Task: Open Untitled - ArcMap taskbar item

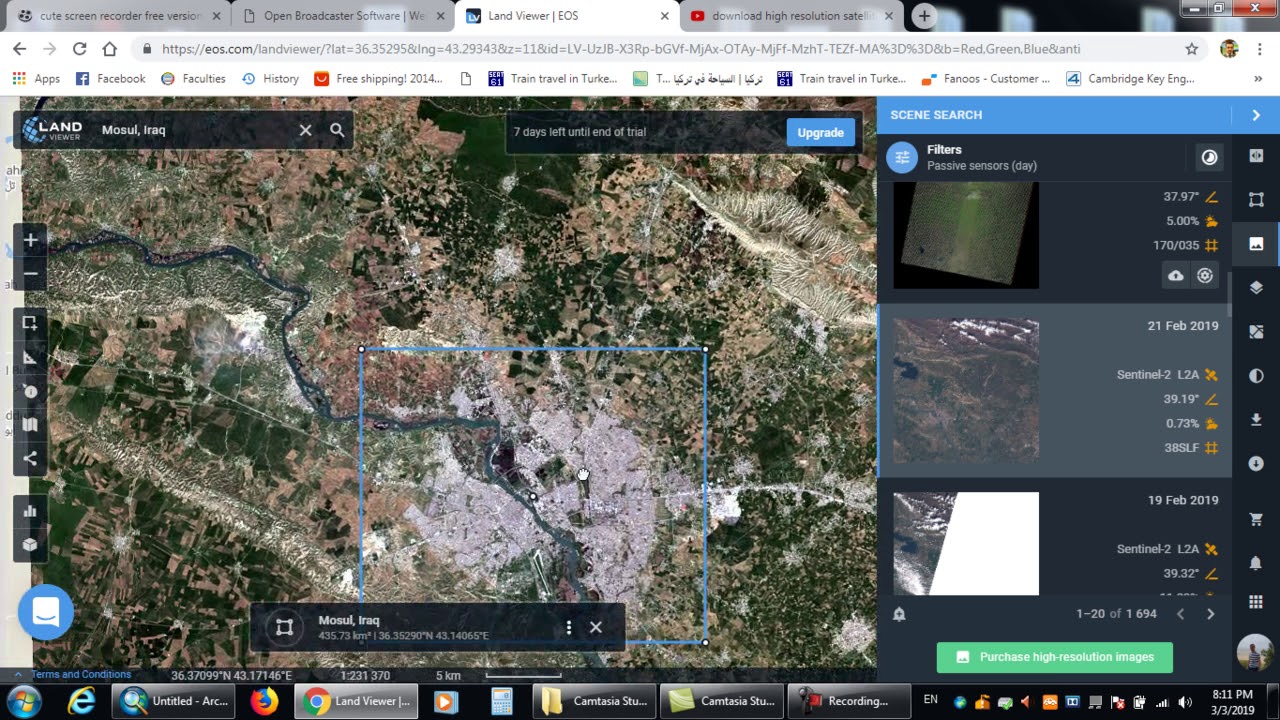Action: (174, 701)
